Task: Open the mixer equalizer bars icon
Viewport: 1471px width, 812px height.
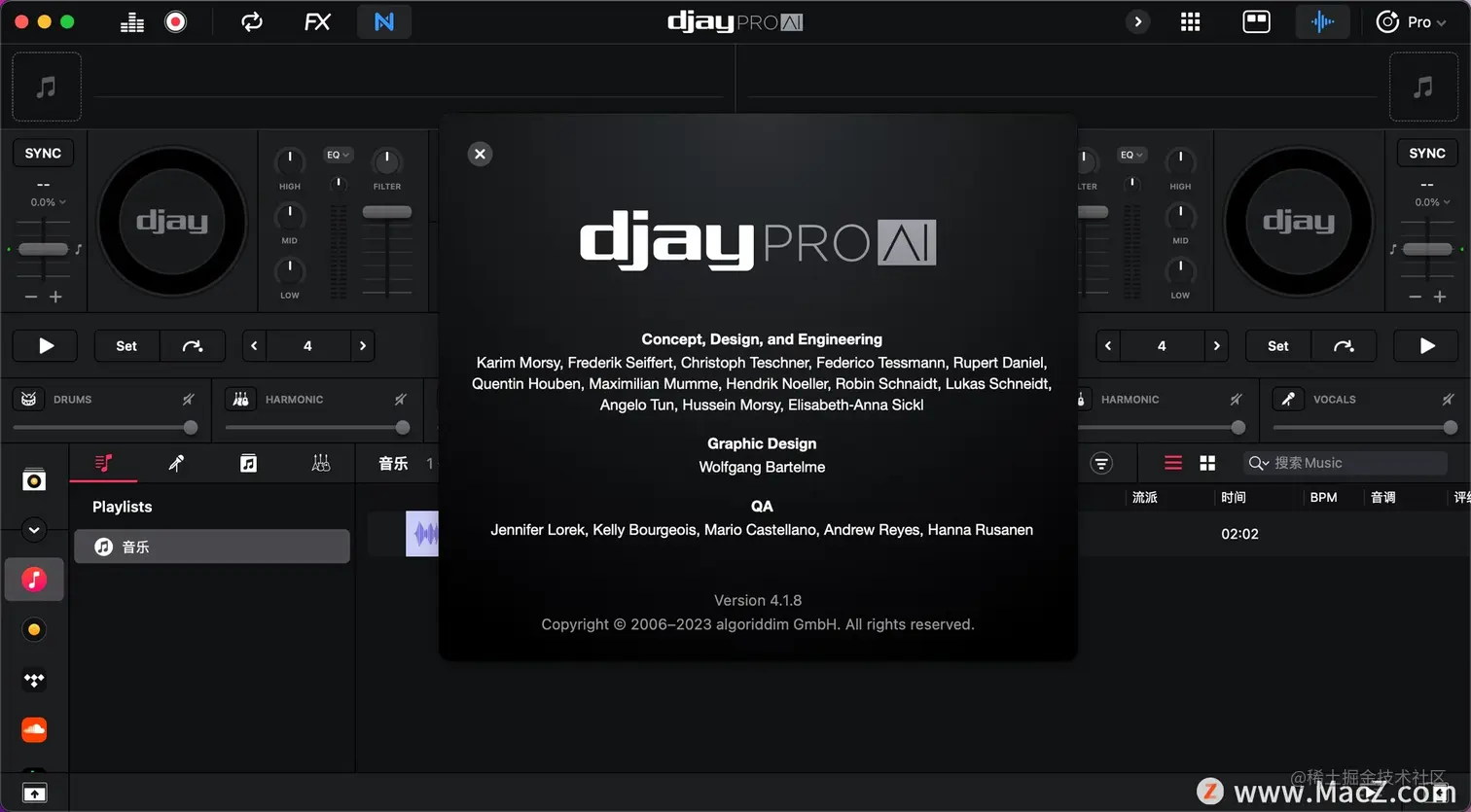Action: pos(132,21)
